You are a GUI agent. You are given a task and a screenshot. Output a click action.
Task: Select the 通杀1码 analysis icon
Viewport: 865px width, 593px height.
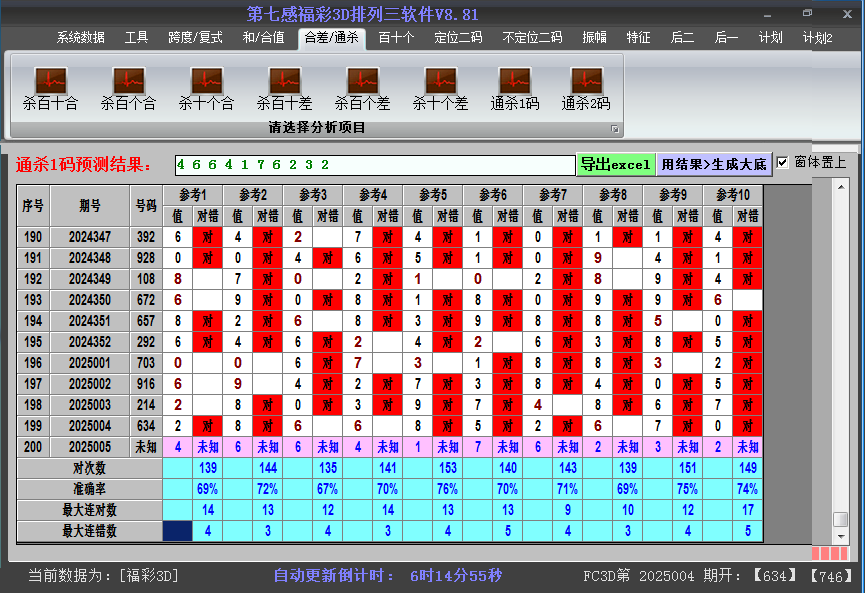tap(514, 88)
